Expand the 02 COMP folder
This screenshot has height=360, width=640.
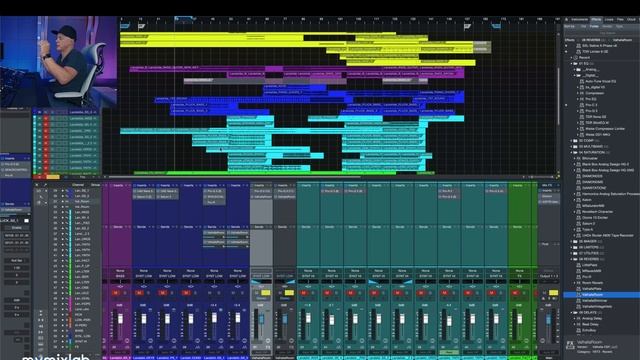pos(571,140)
